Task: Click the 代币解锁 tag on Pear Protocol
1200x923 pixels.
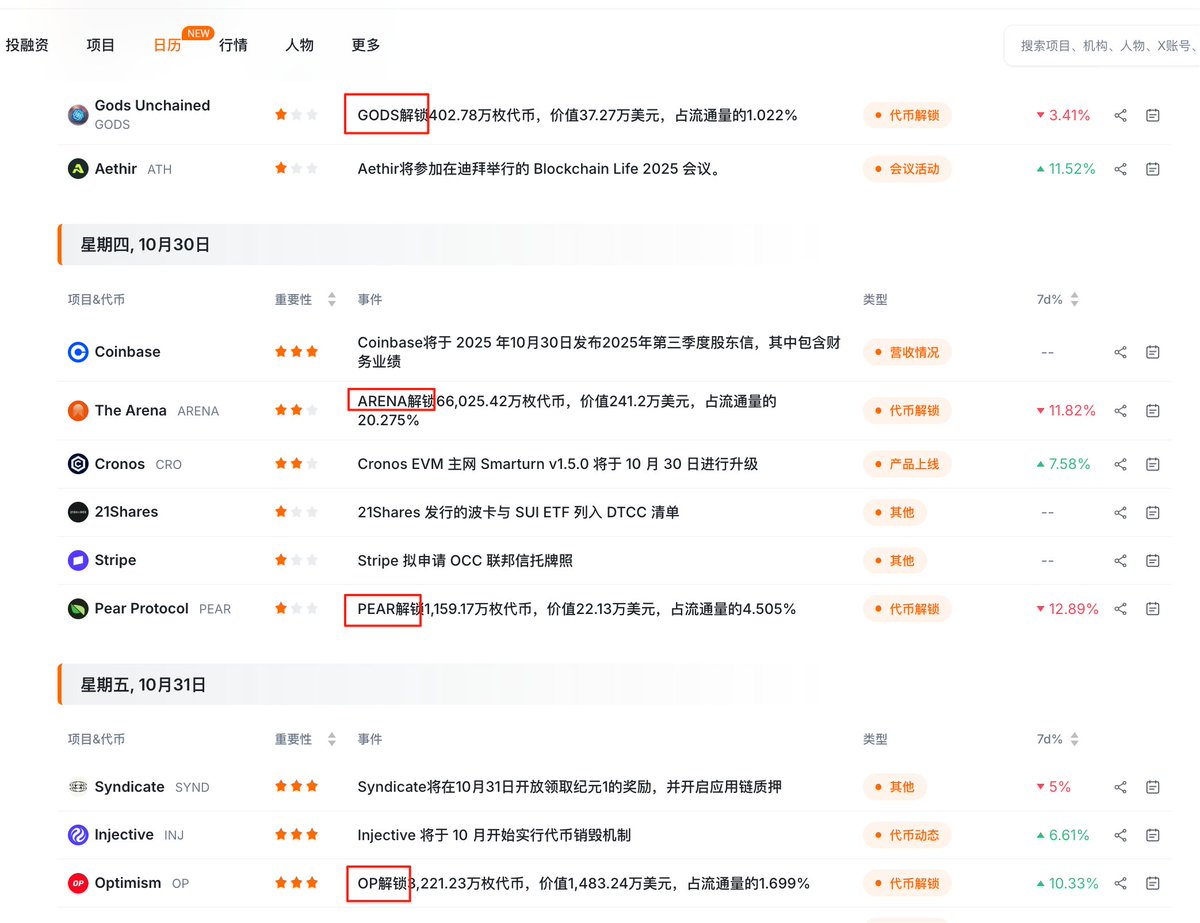Action: [x=906, y=608]
